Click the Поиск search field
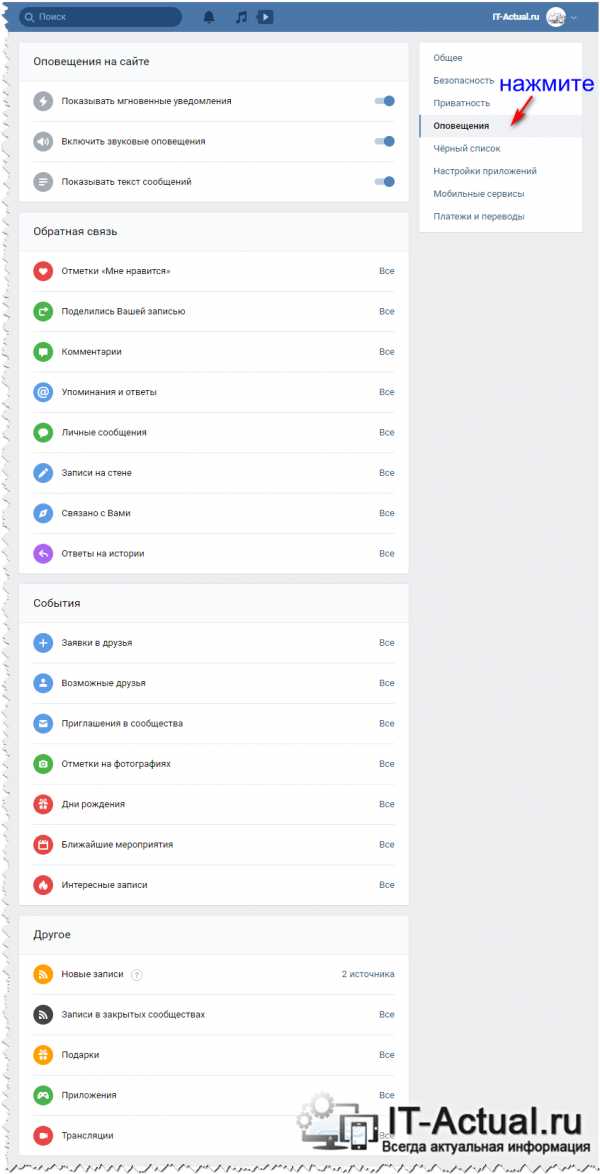Screen dimensions: 600x1174 (x=100, y=16)
